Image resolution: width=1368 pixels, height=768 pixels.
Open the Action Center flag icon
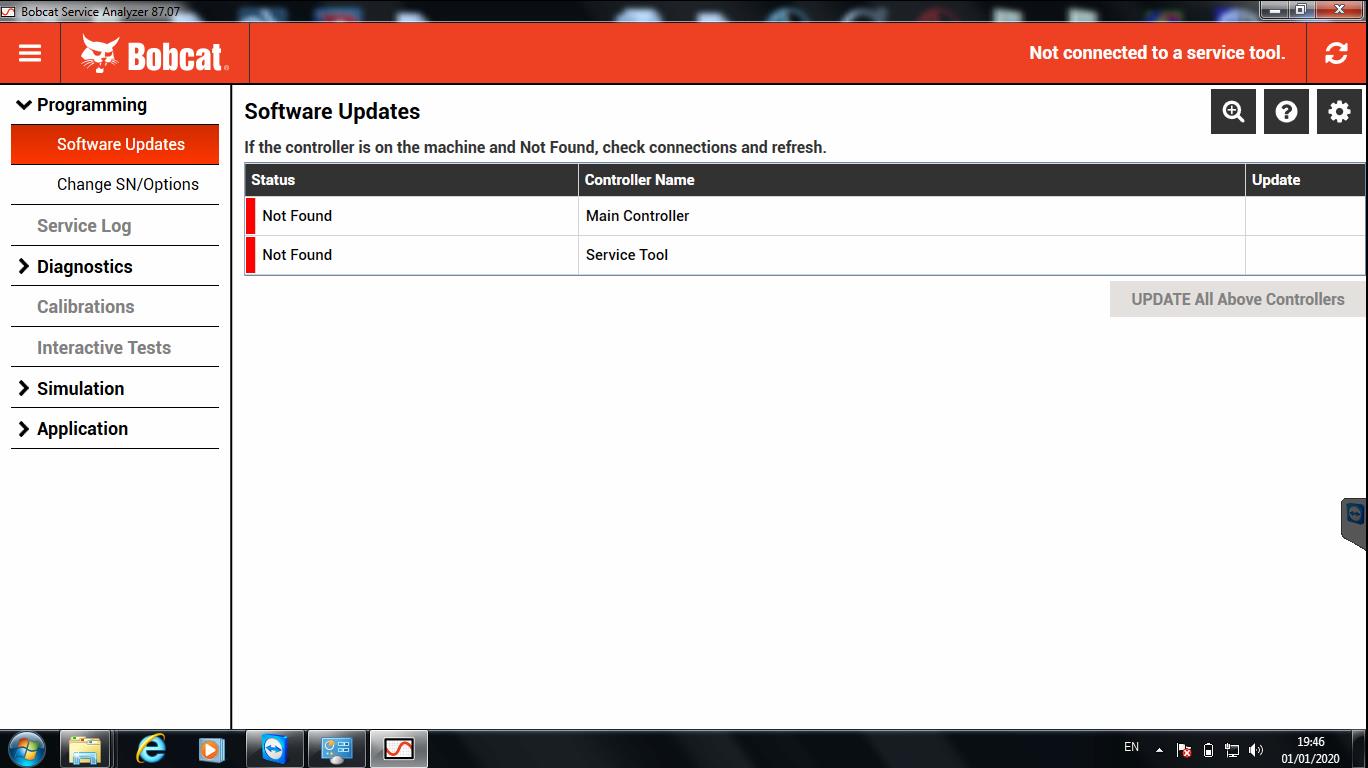(x=1184, y=750)
